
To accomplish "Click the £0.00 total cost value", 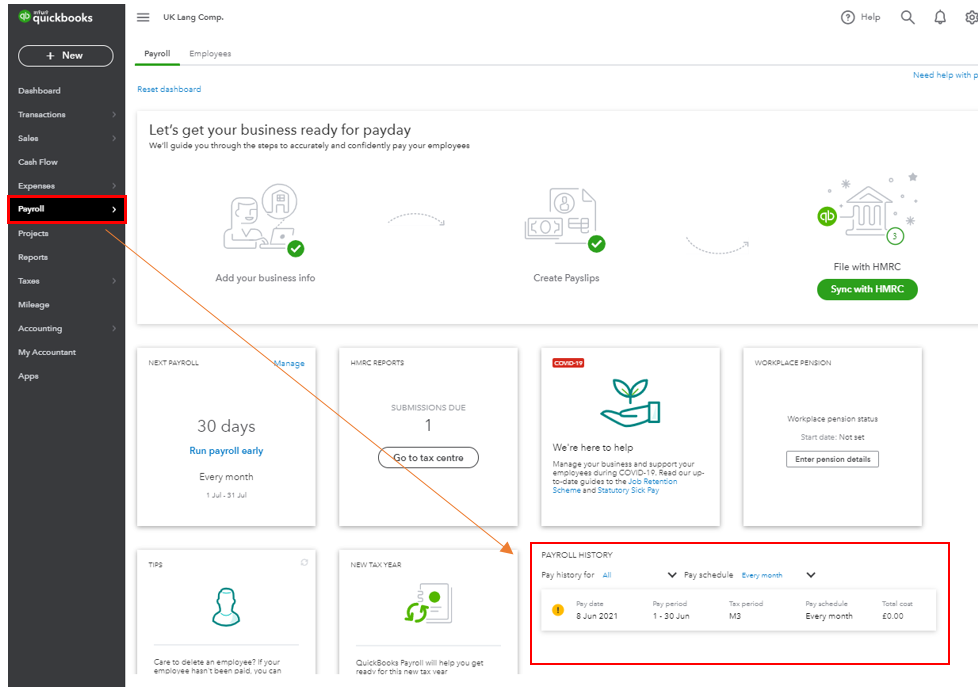I will click(x=893, y=616).
